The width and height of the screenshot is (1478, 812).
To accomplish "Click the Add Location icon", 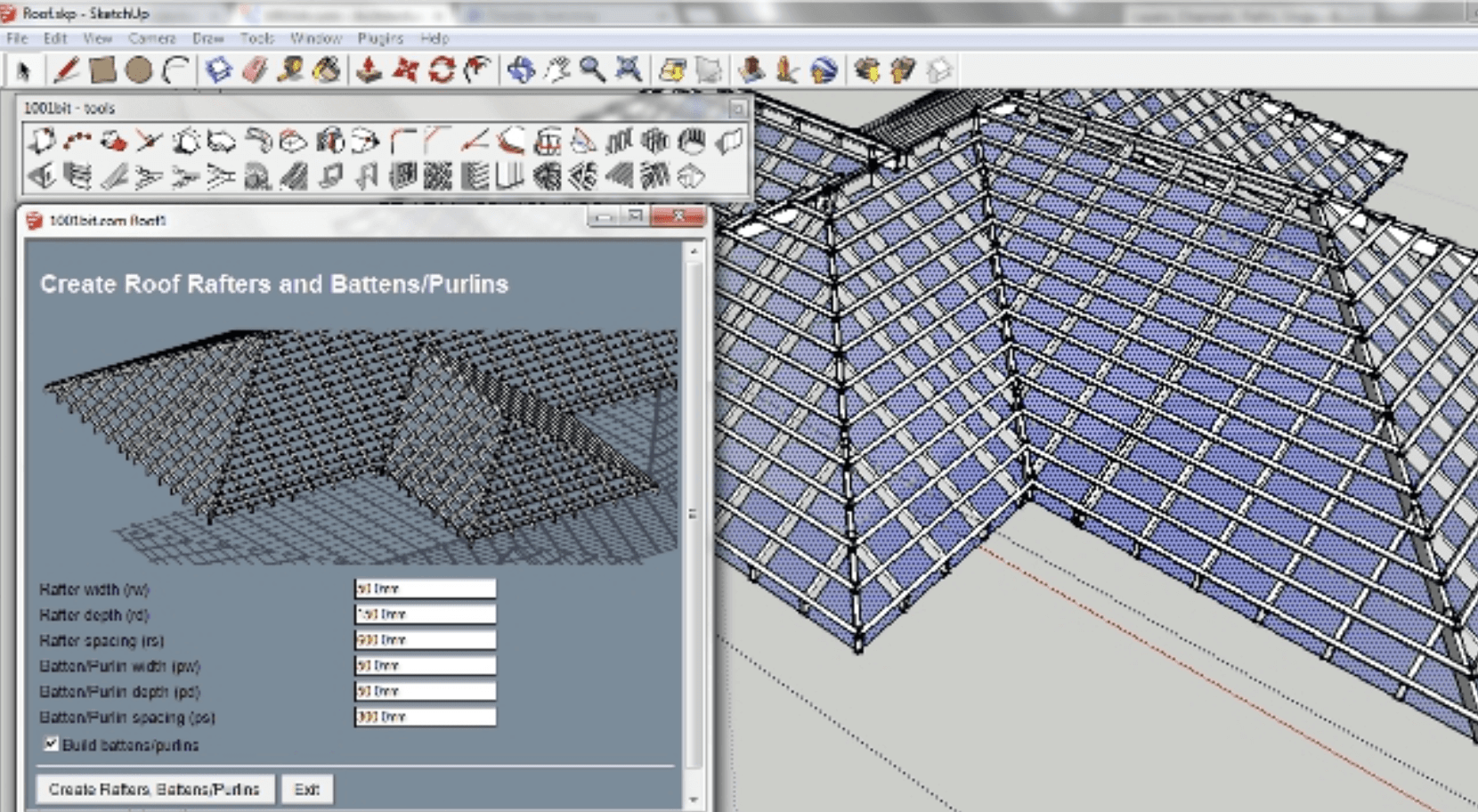I will [x=672, y=69].
